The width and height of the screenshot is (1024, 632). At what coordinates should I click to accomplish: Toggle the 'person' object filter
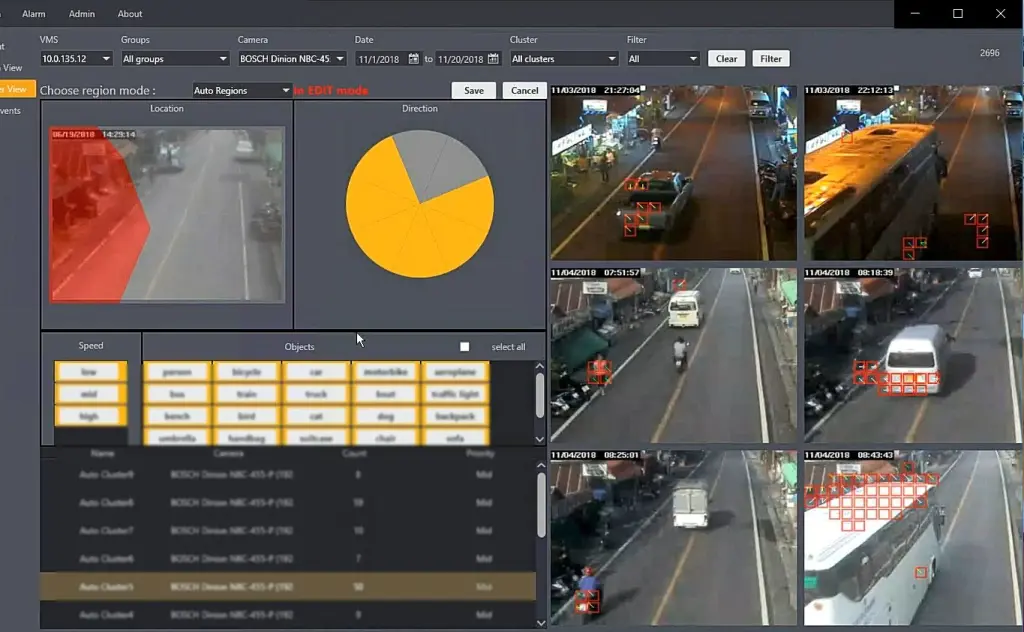(x=177, y=371)
